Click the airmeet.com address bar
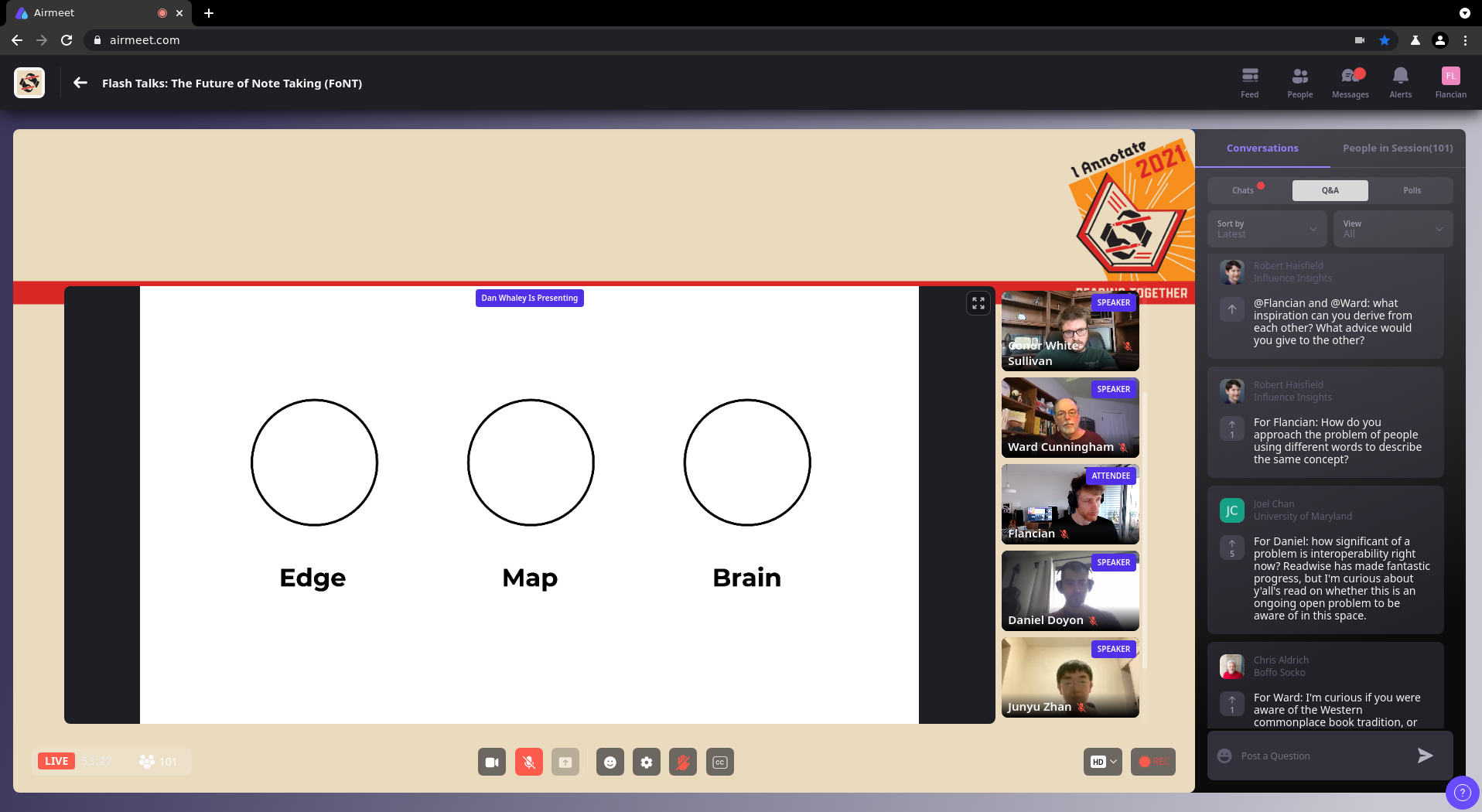This screenshot has height=812, width=1482. point(719,40)
